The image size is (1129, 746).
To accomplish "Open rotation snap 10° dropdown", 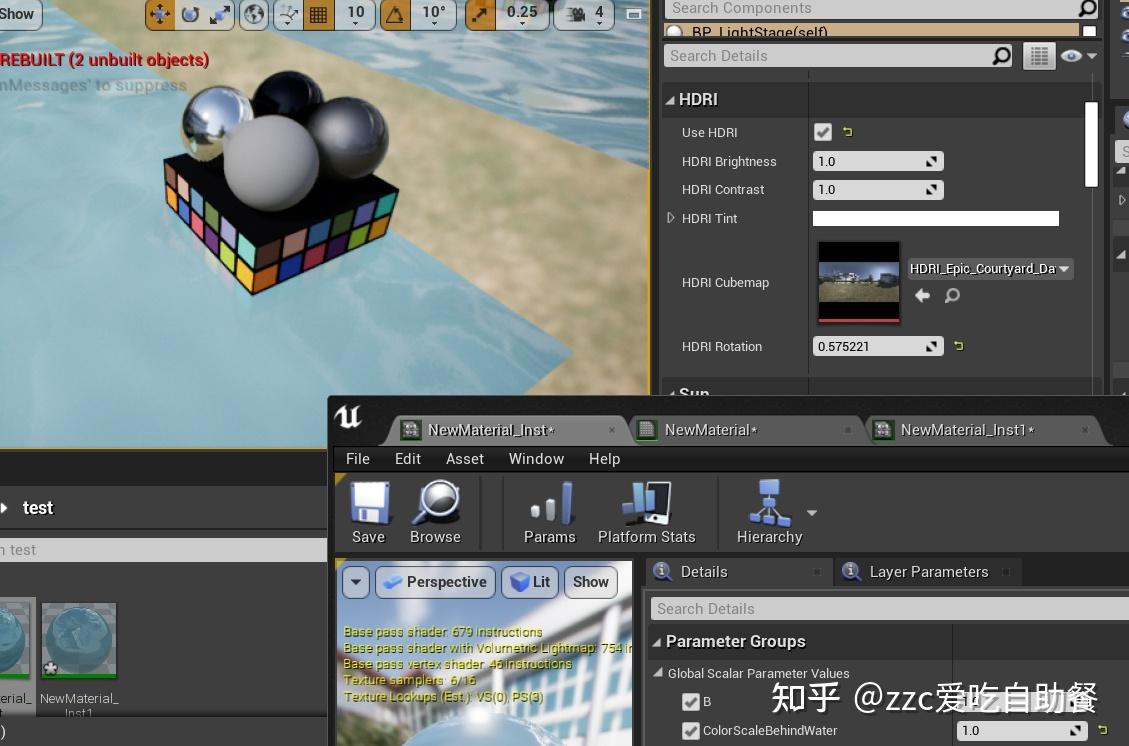I will coord(433,14).
